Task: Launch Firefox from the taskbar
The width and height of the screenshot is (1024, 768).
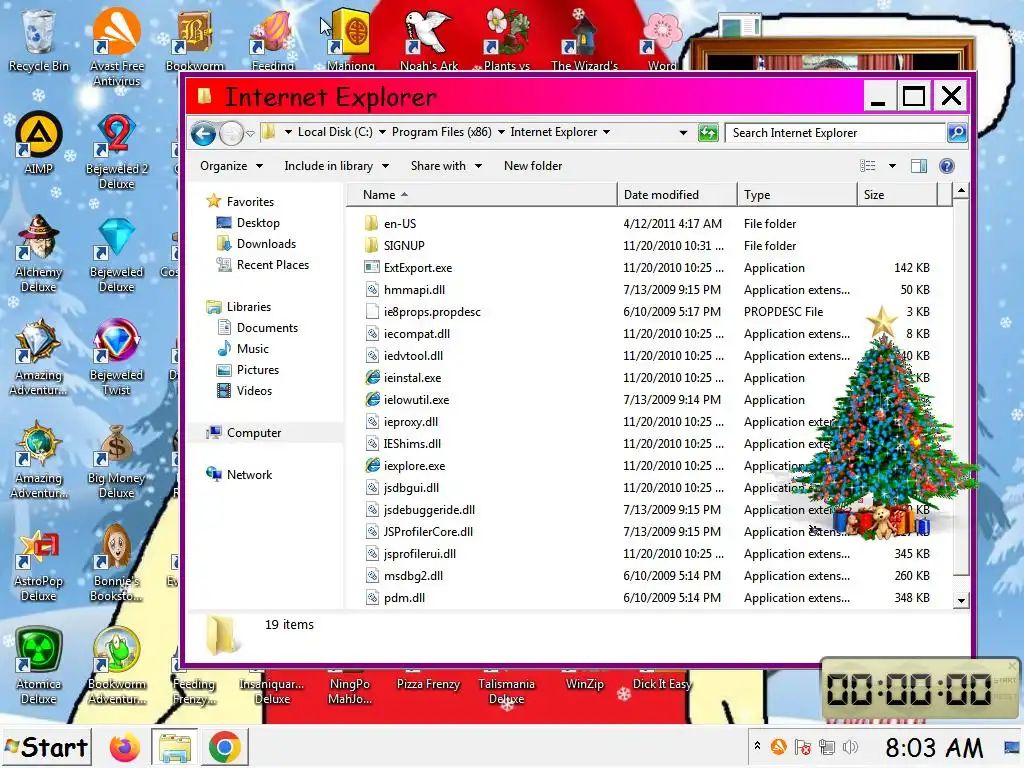Action: click(124, 747)
